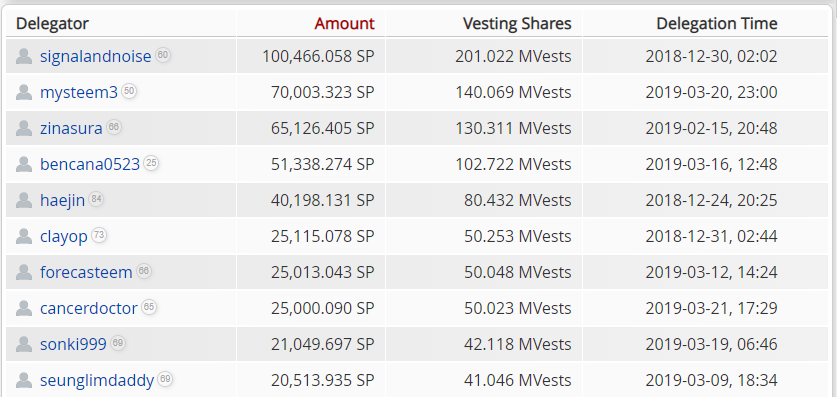Viewport: 837px width, 397px height.
Task: Open seunglimdaddy delegator link
Action: click(97, 380)
